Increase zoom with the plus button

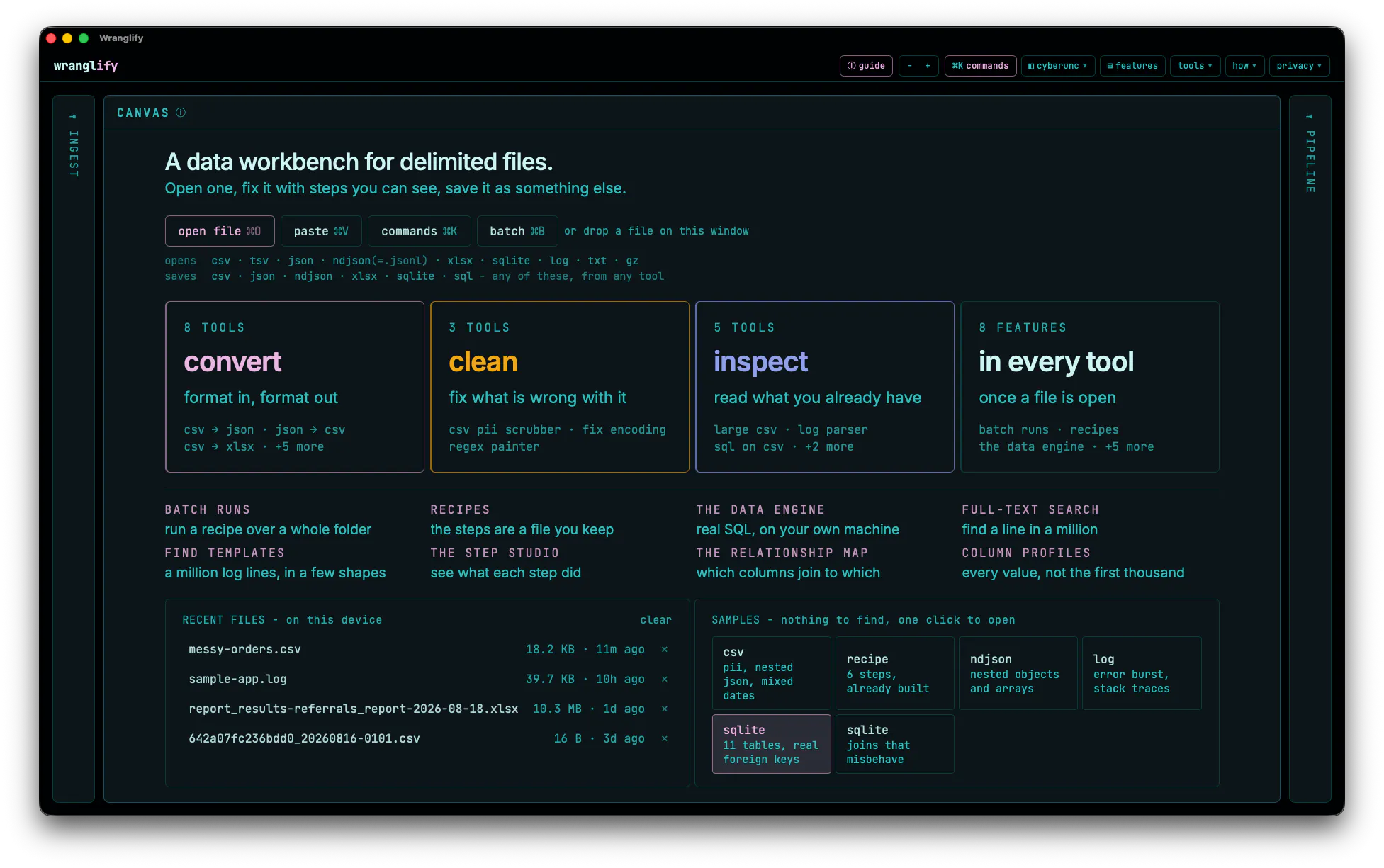tap(928, 66)
